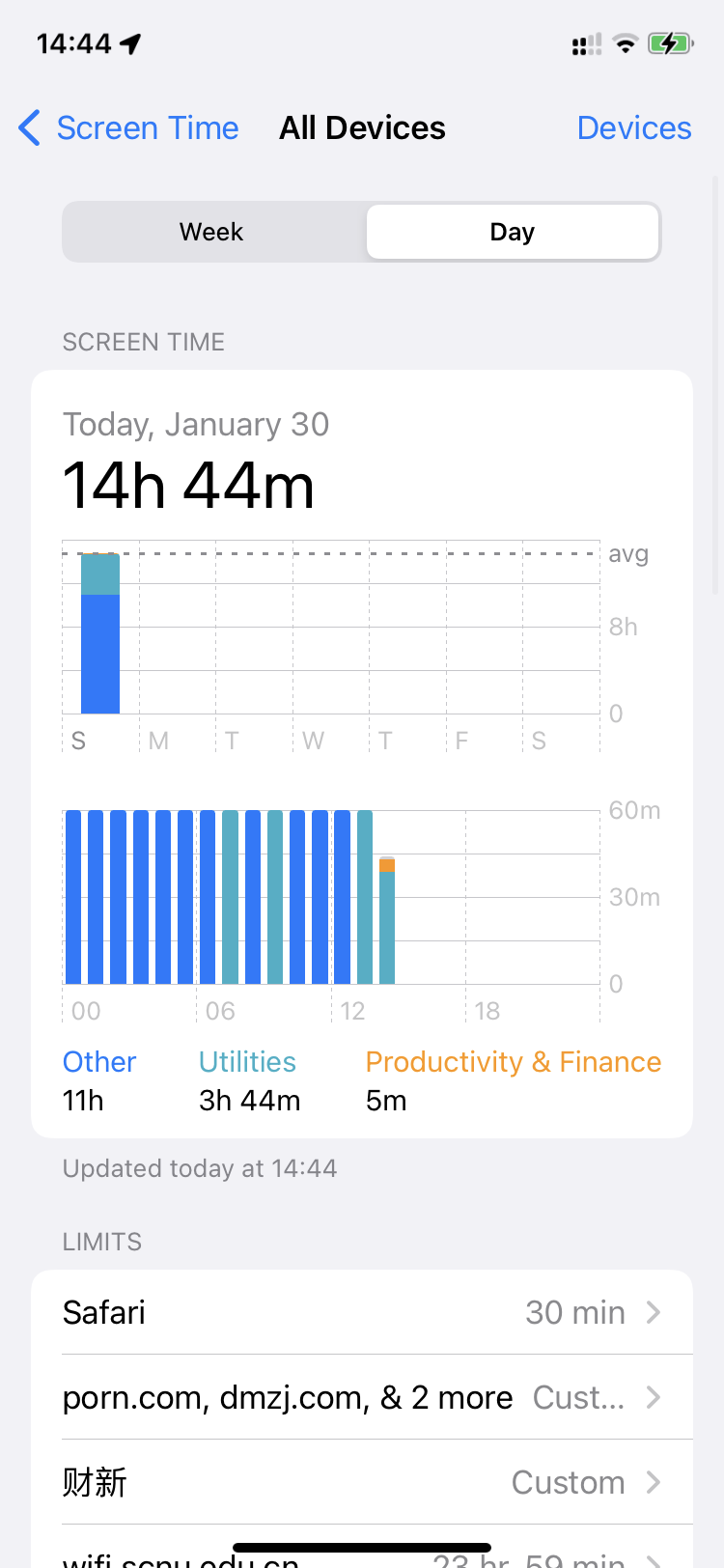
Task: Tap the battery charging icon
Action: pos(670,43)
